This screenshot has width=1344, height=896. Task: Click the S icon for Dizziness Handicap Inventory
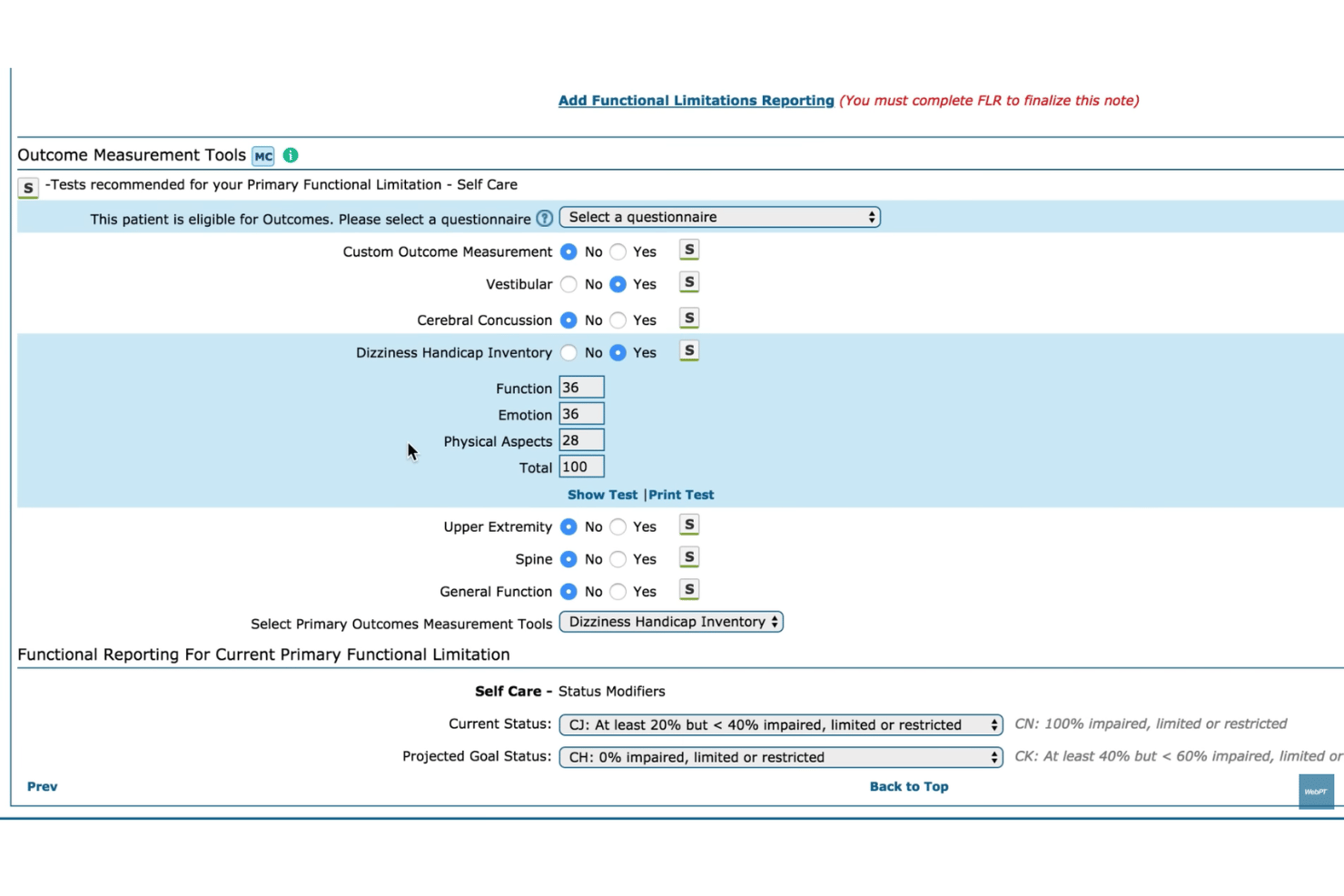click(x=689, y=351)
